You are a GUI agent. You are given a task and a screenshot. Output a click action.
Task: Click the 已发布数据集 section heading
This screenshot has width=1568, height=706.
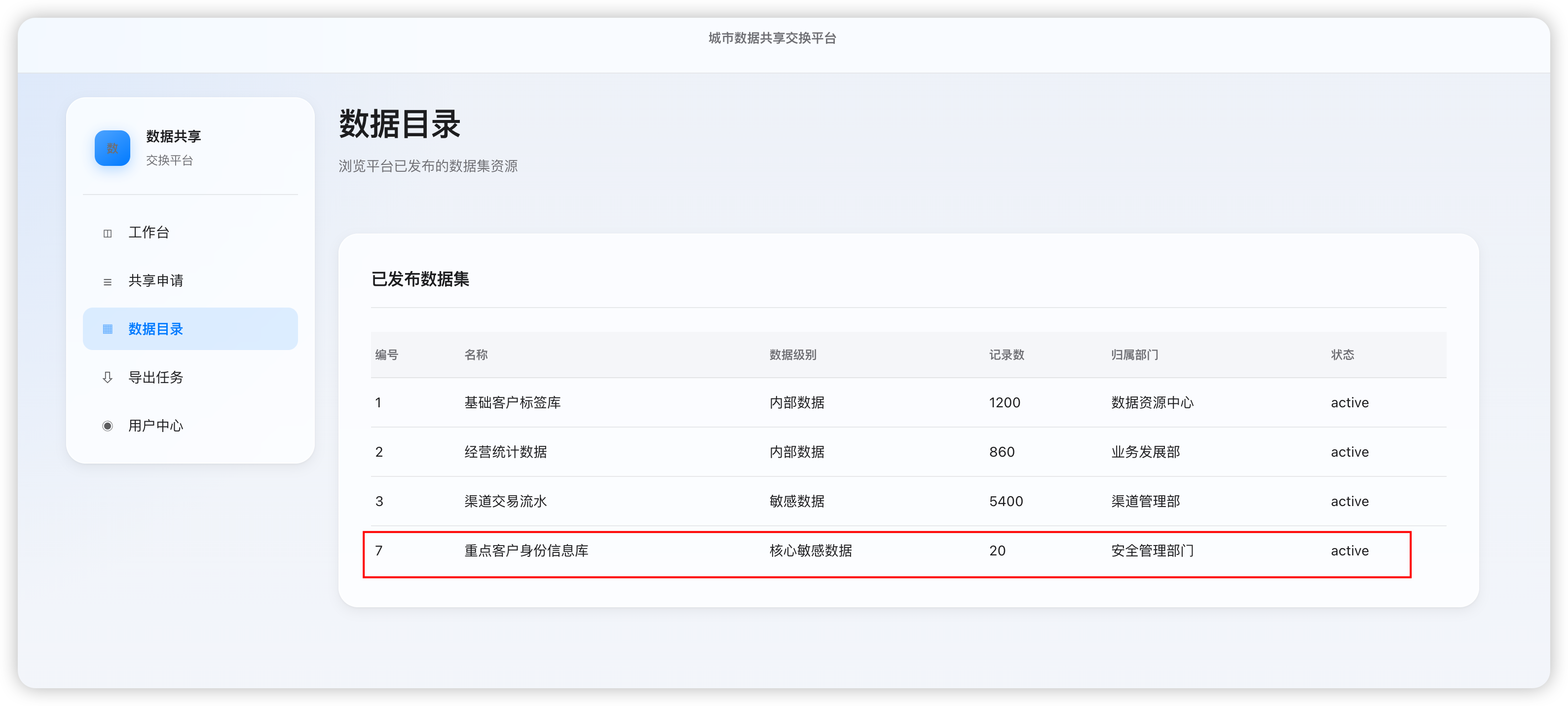(x=420, y=279)
